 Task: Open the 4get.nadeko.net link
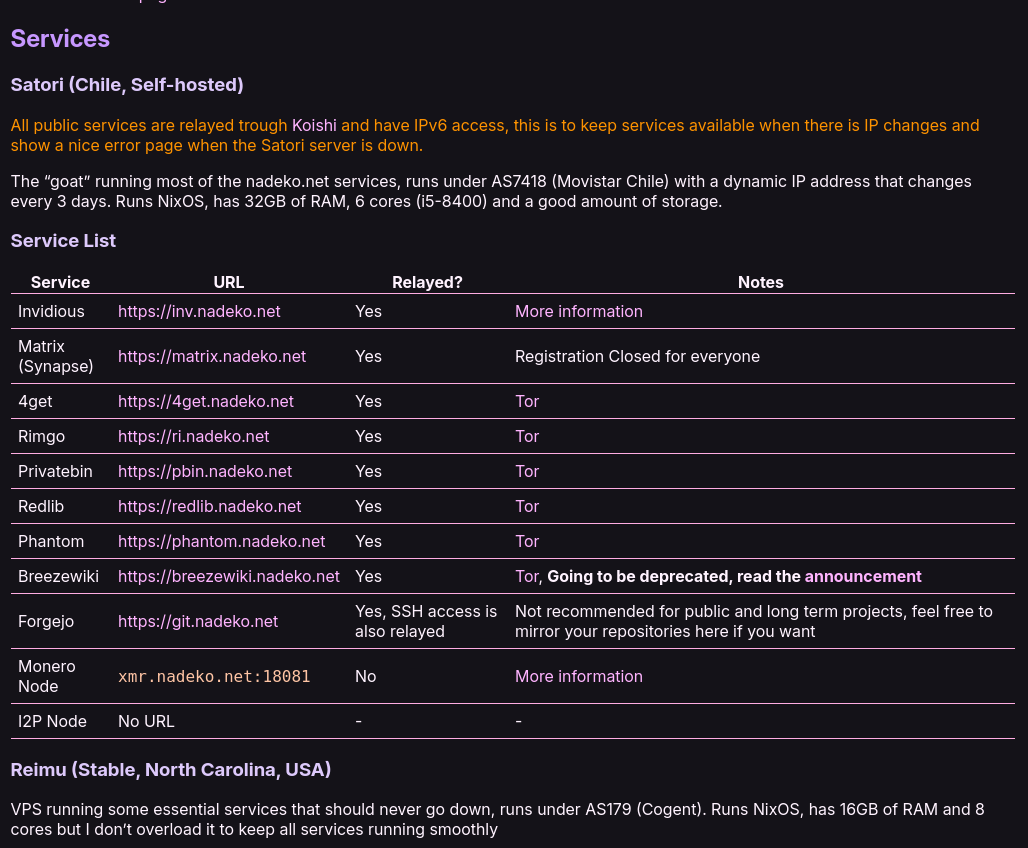(206, 401)
